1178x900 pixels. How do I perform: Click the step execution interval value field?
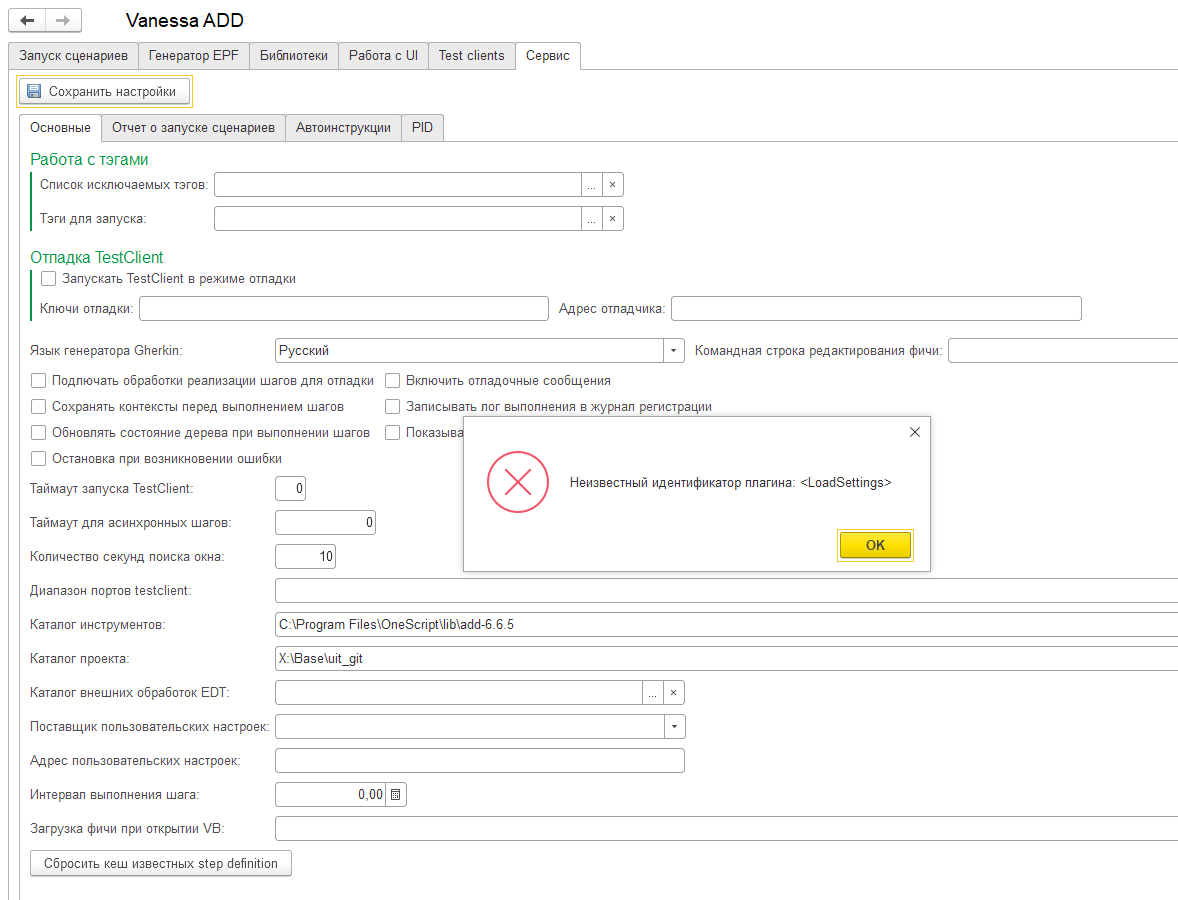click(331, 794)
